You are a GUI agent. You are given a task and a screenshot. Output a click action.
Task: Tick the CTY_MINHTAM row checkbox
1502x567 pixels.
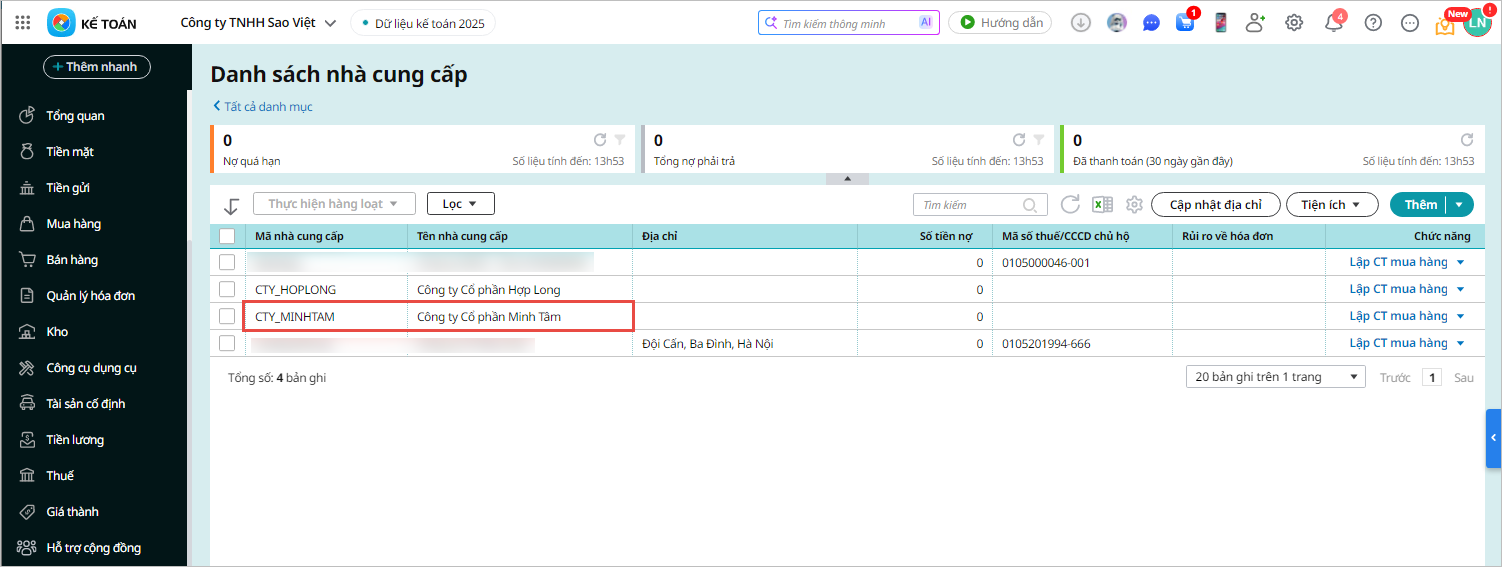227,316
